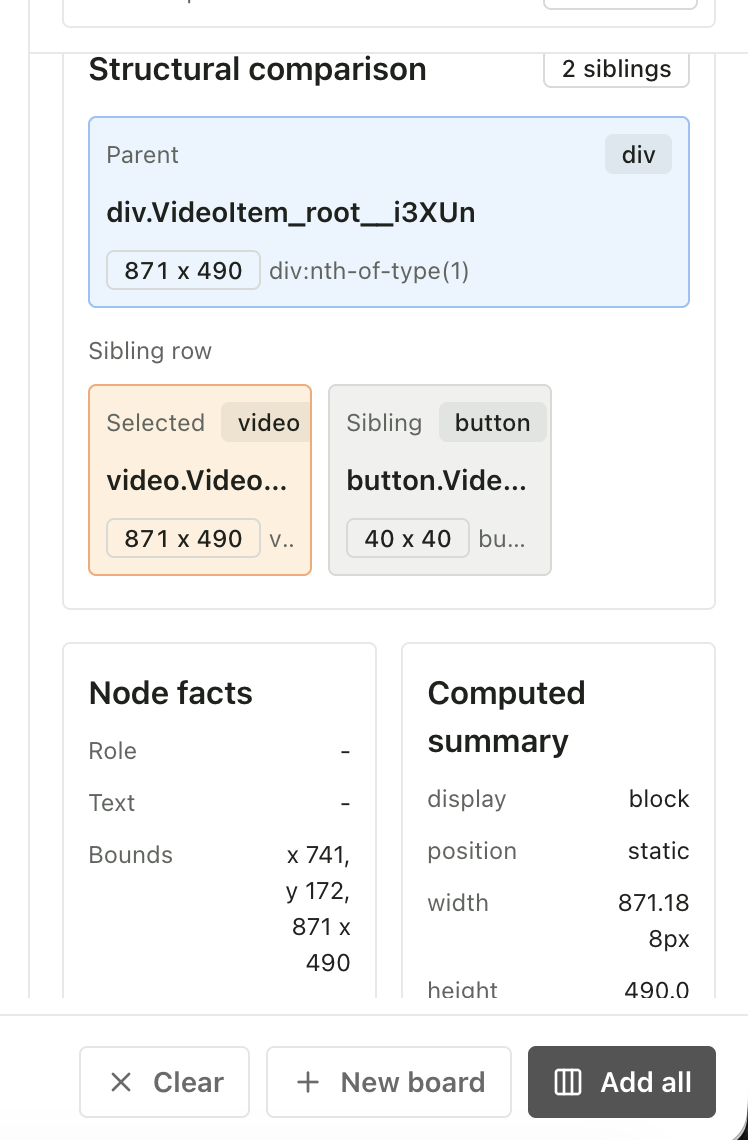Click the plus icon beside New board

308,1082
